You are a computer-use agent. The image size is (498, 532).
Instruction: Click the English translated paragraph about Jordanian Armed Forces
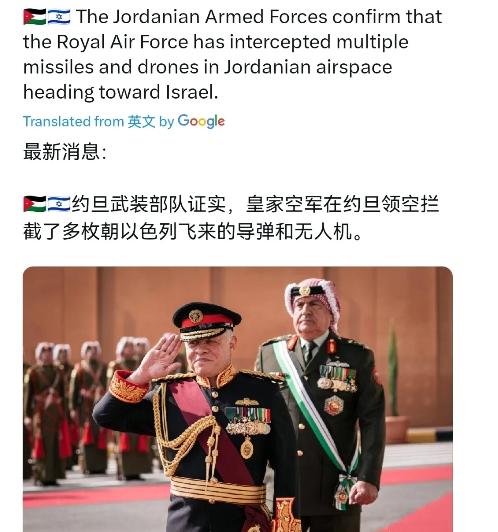coord(232,54)
